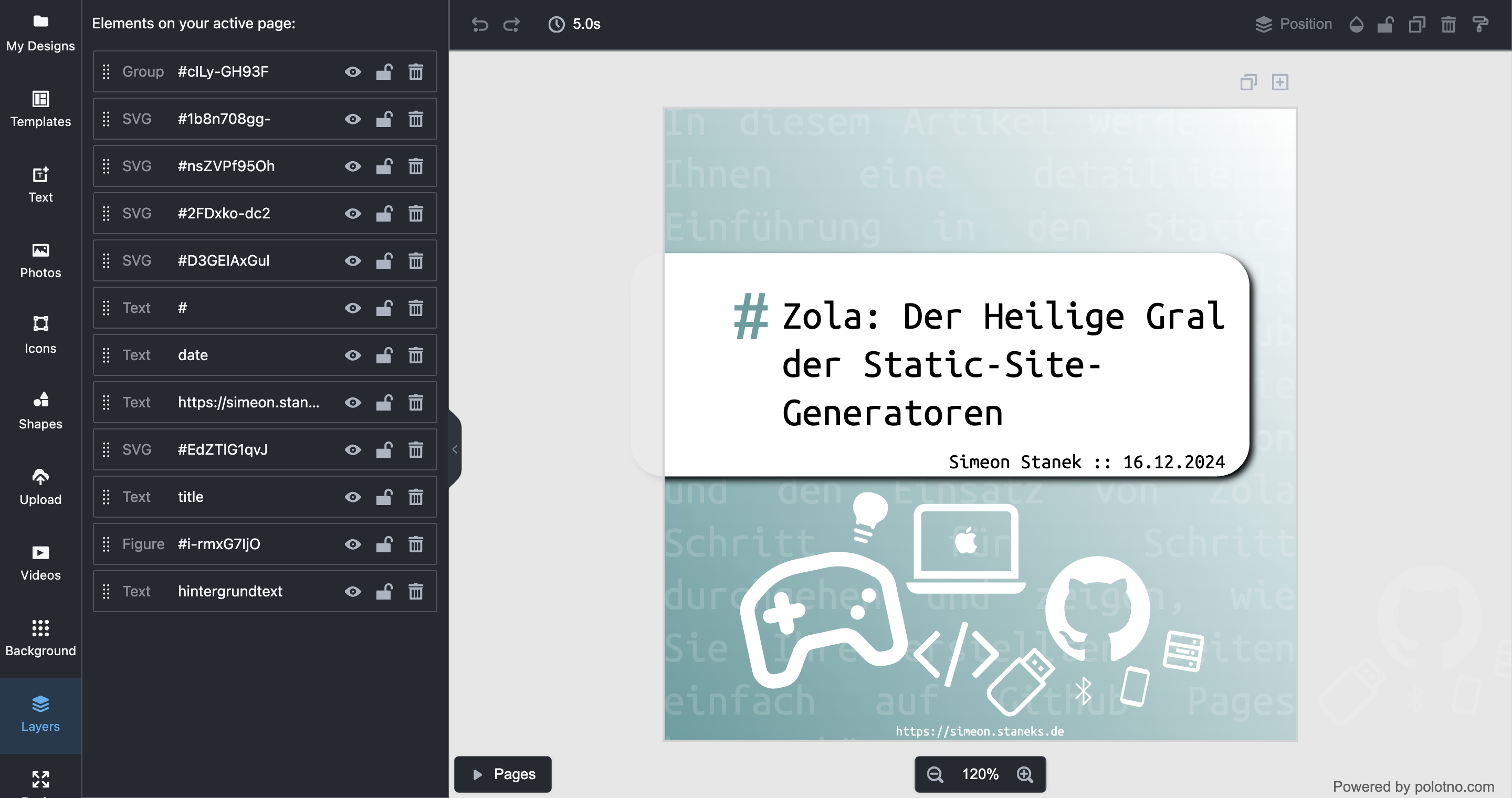Open the polotno.com link
The image size is (1512, 798).
click(x=1454, y=786)
